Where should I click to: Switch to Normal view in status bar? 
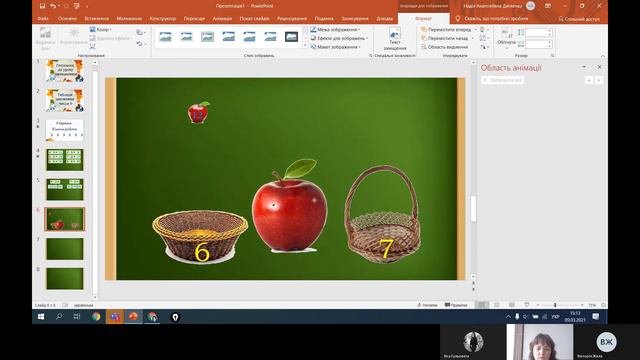[482, 305]
